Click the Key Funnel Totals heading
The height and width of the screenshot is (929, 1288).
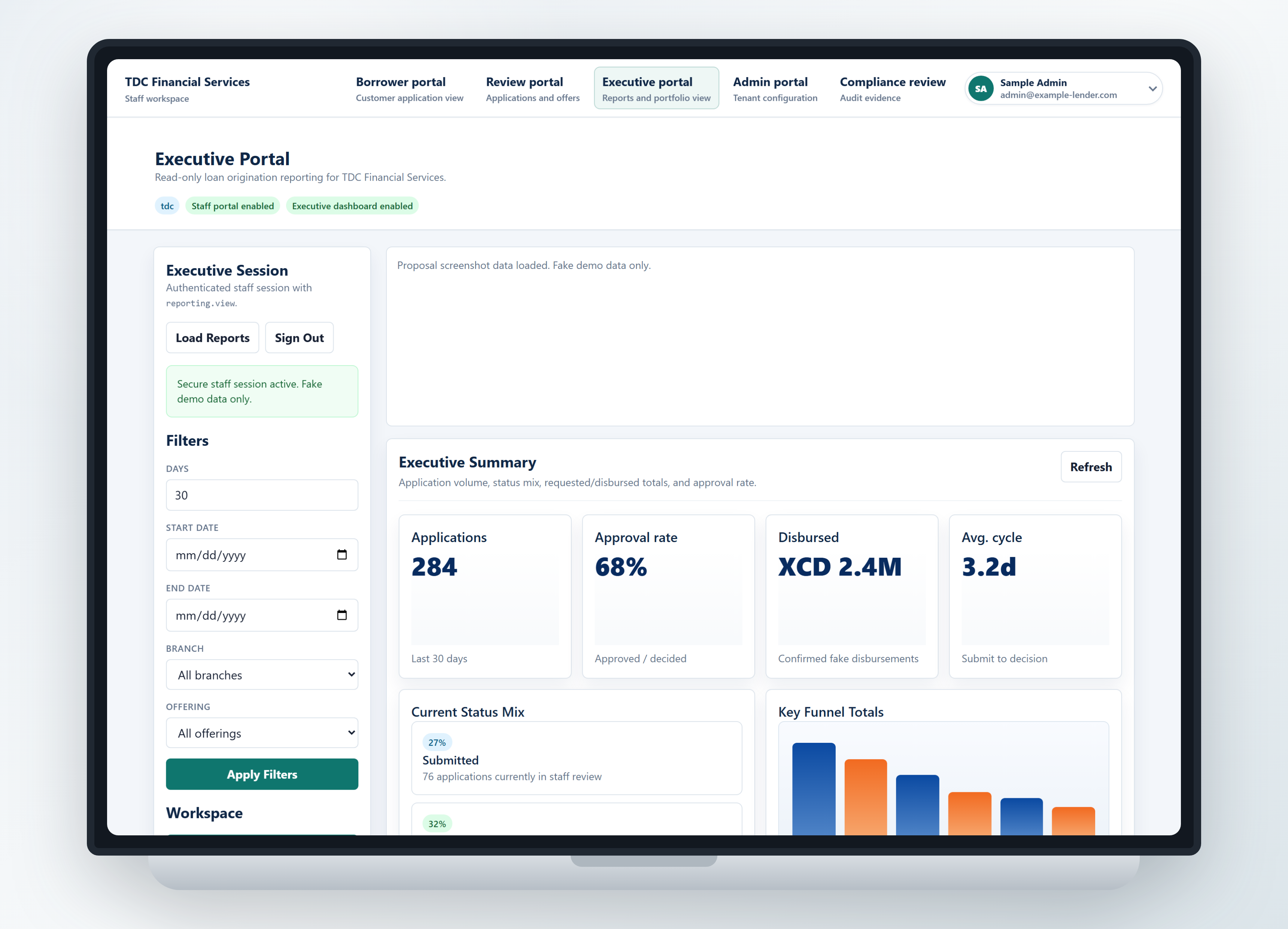(831, 712)
